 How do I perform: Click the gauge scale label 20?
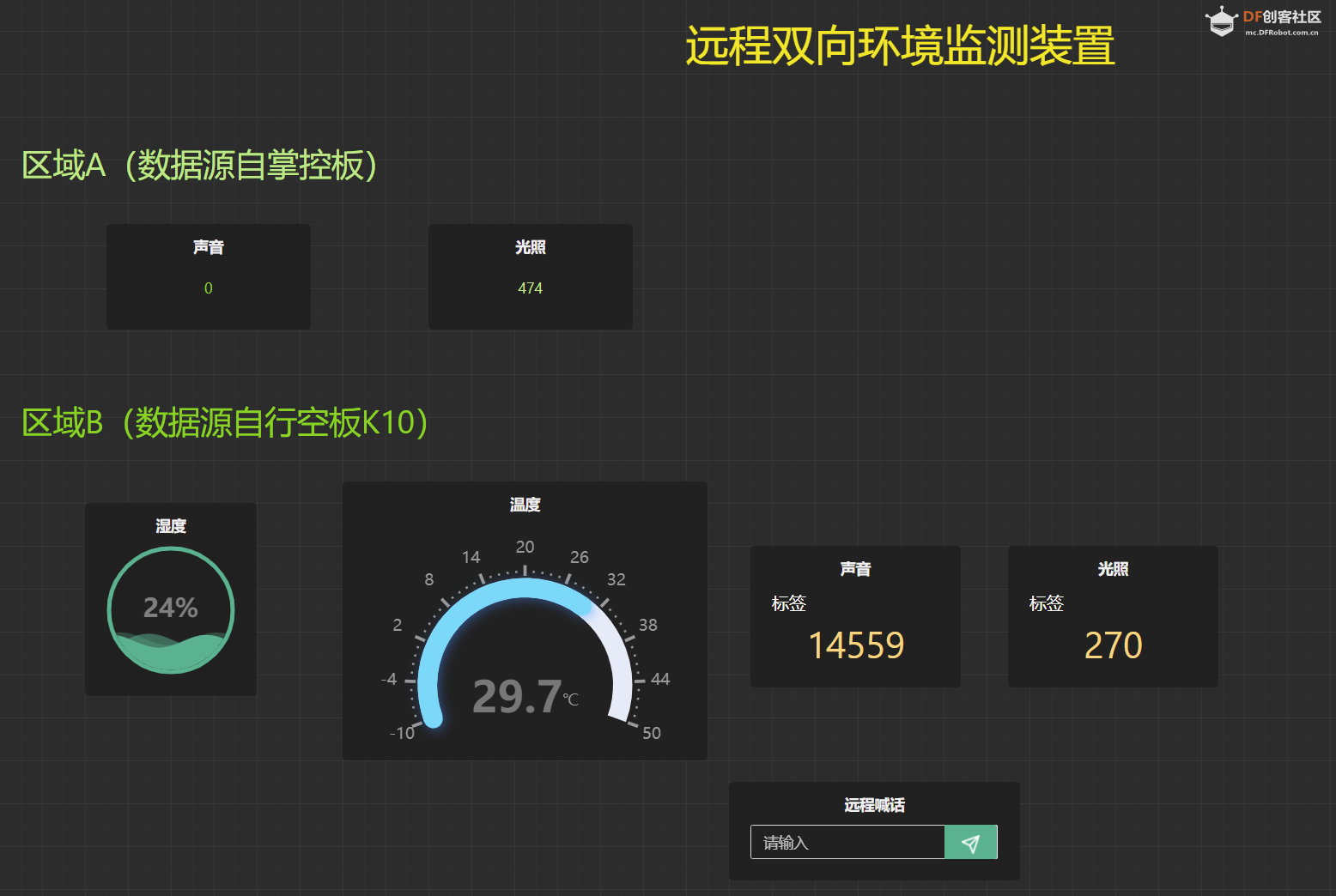(x=525, y=547)
